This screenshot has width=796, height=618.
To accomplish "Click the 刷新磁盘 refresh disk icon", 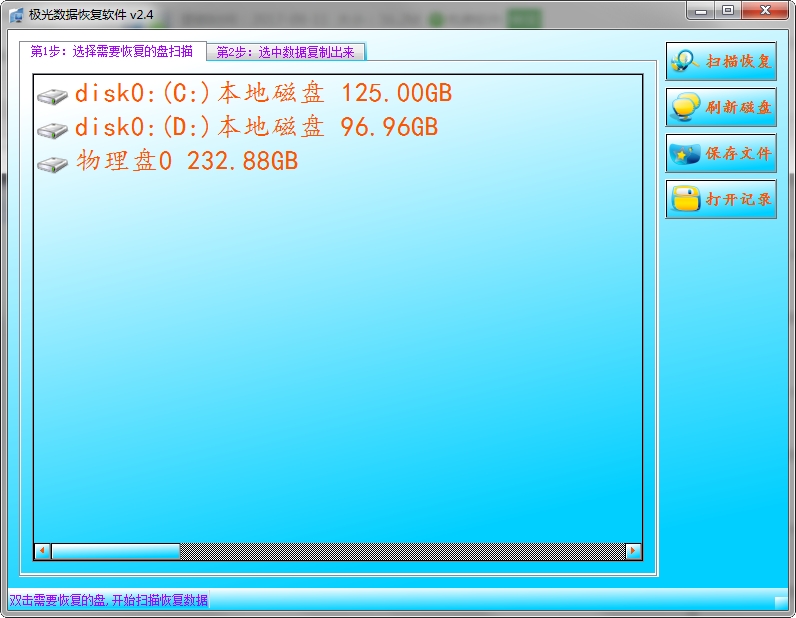I will [x=685, y=107].
